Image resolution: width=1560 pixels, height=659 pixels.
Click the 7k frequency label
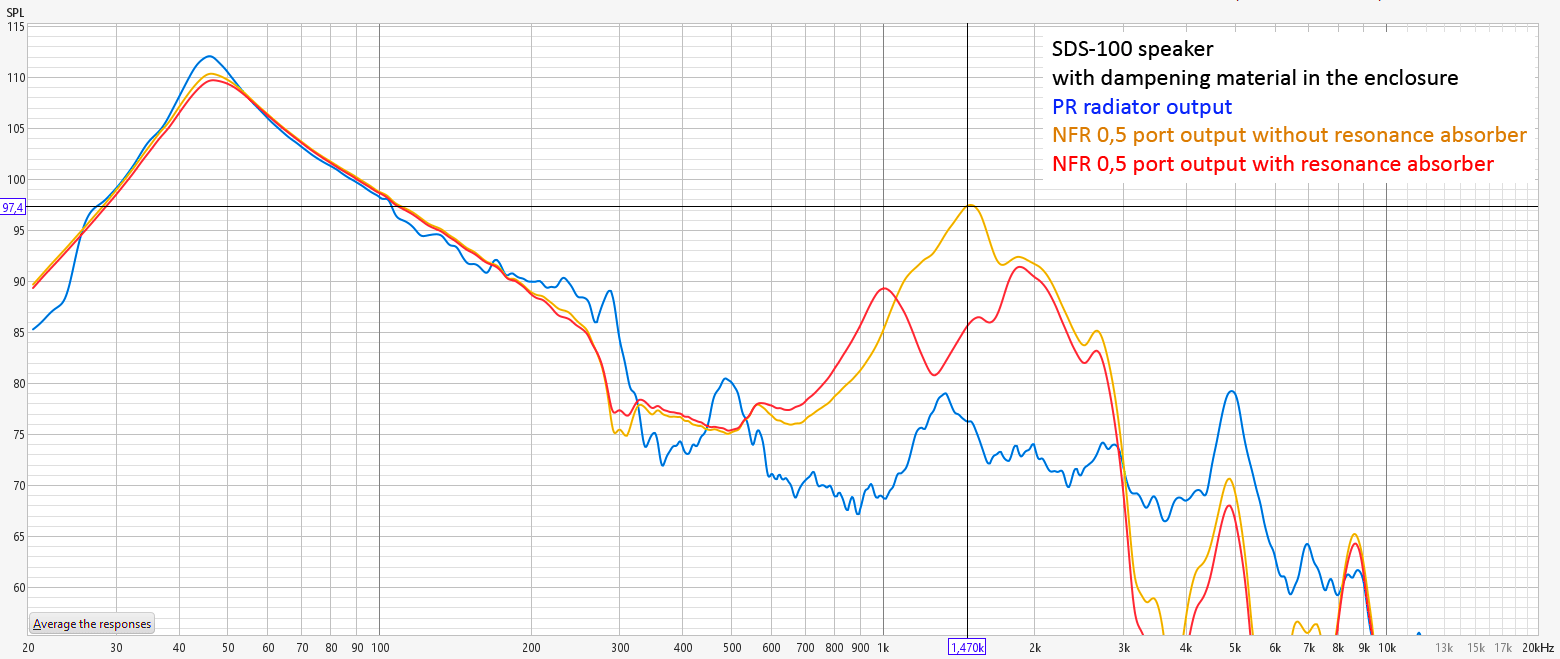[x=1308, y=648]
